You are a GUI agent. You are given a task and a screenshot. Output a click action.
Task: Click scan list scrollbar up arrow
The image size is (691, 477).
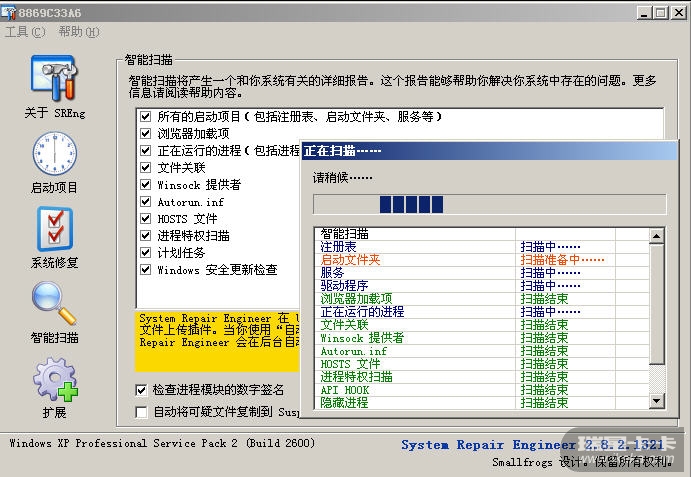tap(657, 236)
